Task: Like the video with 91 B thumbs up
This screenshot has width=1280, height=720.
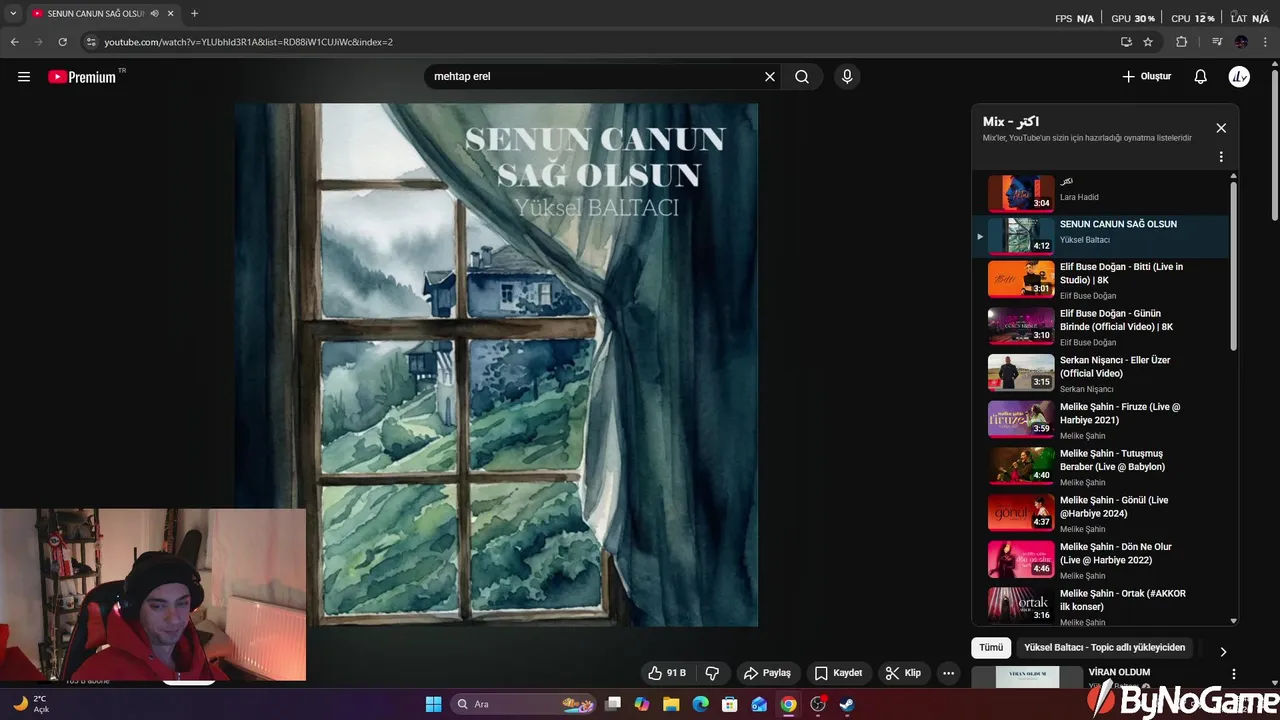Action: pyautogui.click(x=667, y=673)
